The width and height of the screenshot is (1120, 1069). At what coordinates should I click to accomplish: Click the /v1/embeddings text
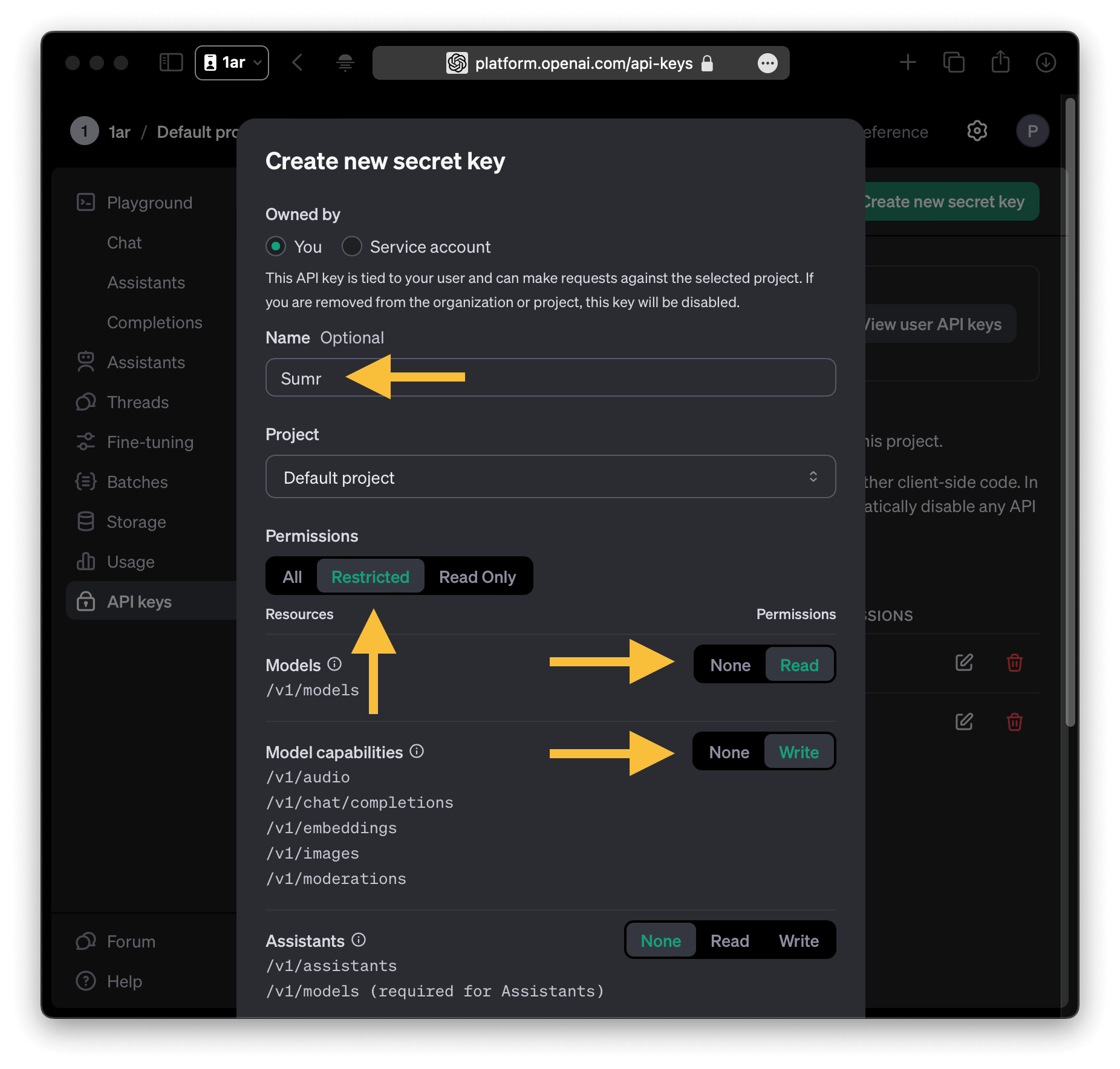[x=331, y=828]
